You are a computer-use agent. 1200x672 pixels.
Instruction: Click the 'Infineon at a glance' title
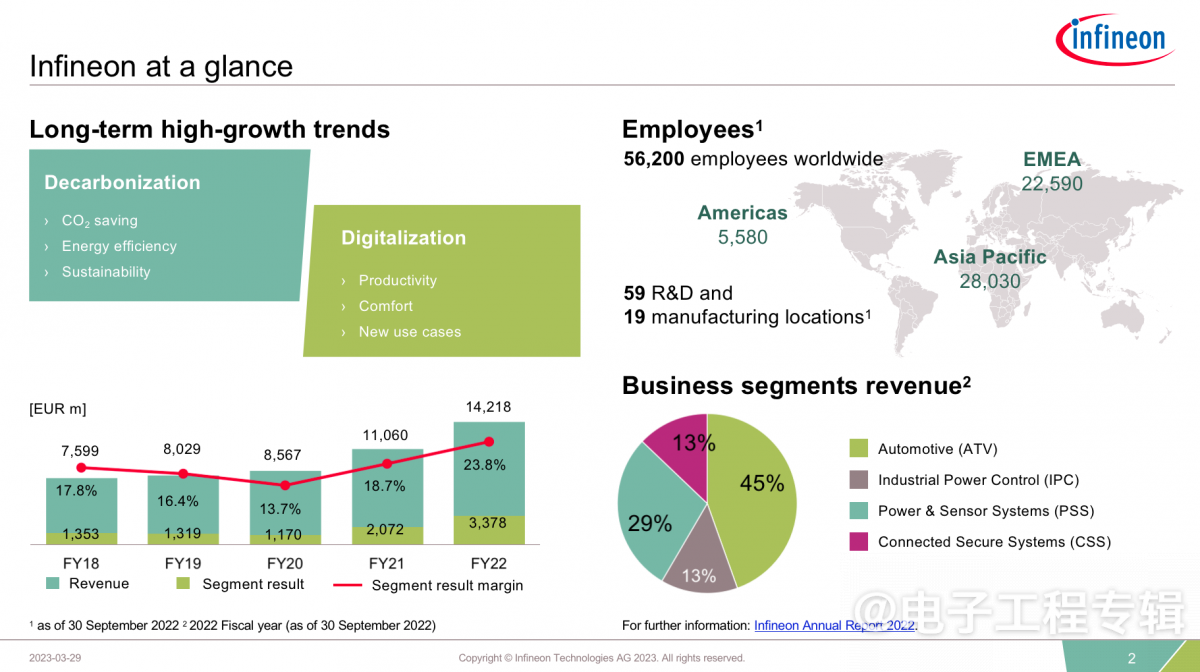coord(161,66)
